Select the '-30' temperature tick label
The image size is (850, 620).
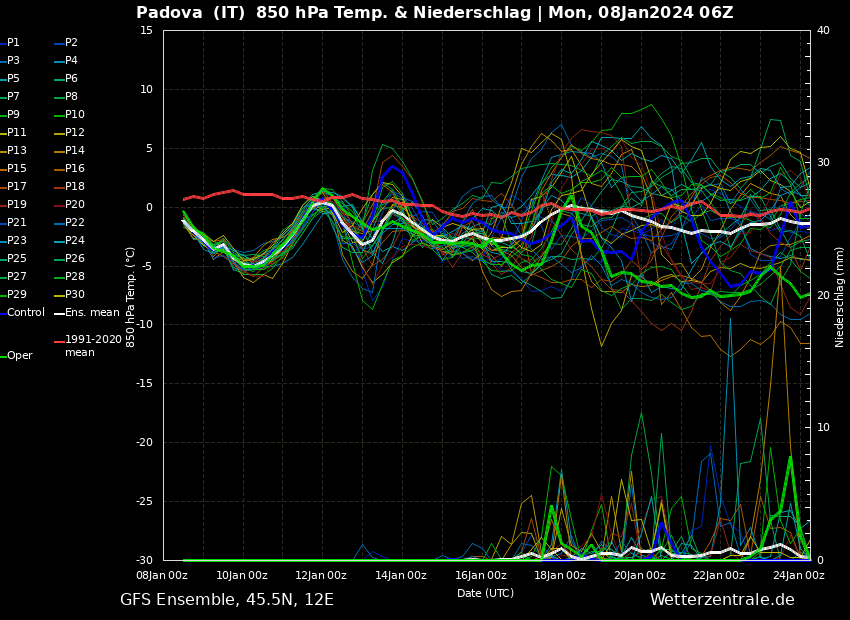tap(144, 560)
